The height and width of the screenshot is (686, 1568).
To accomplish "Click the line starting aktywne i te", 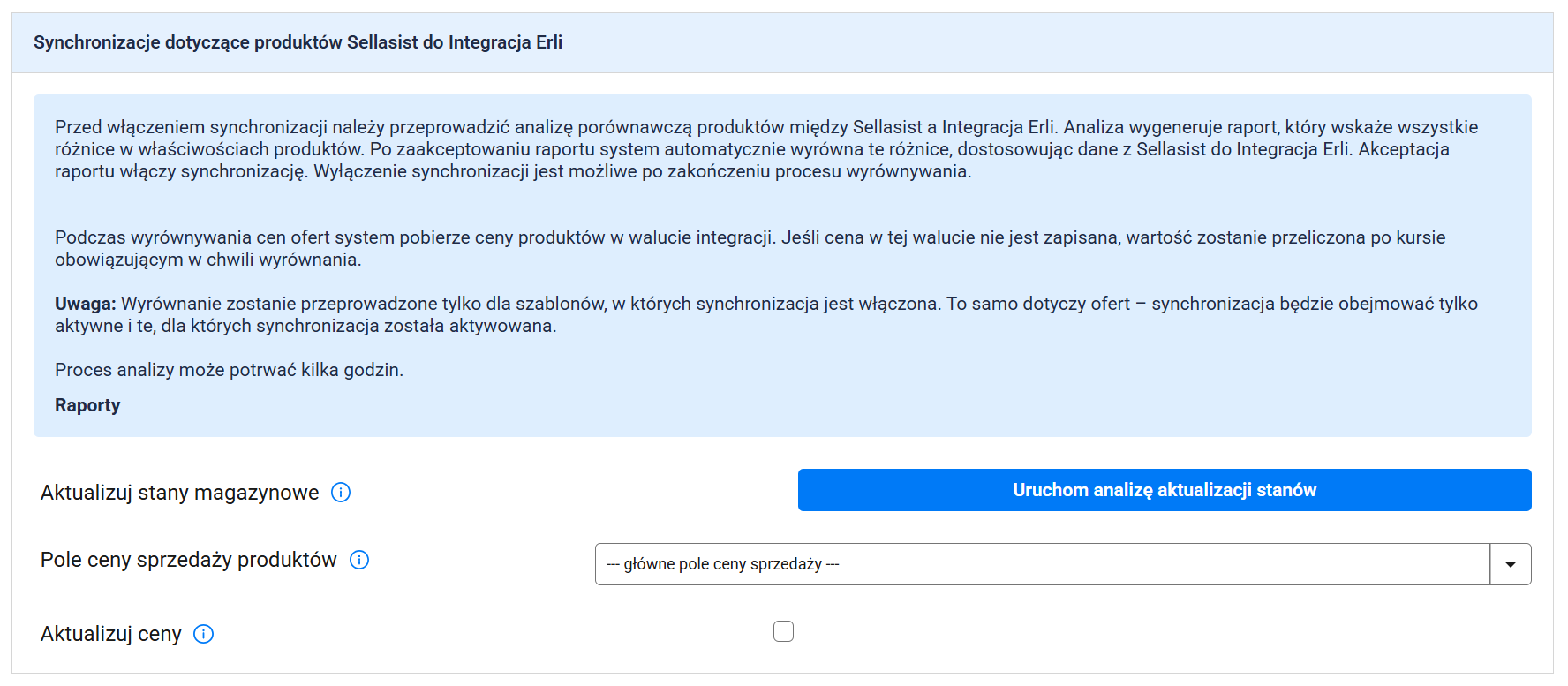I will pyautogui.click(x=305, y=326).
